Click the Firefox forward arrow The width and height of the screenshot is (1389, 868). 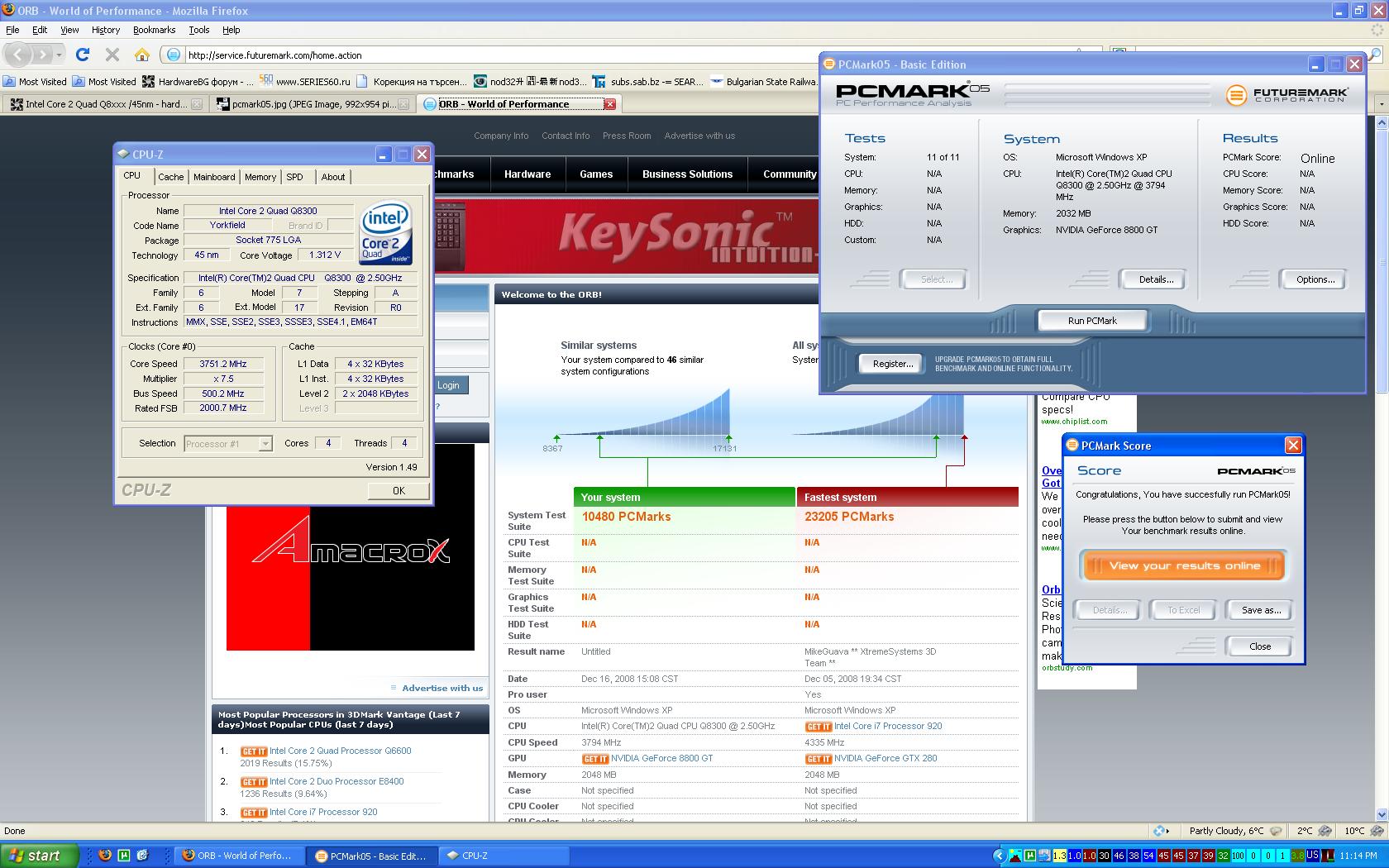coord(43,55)
